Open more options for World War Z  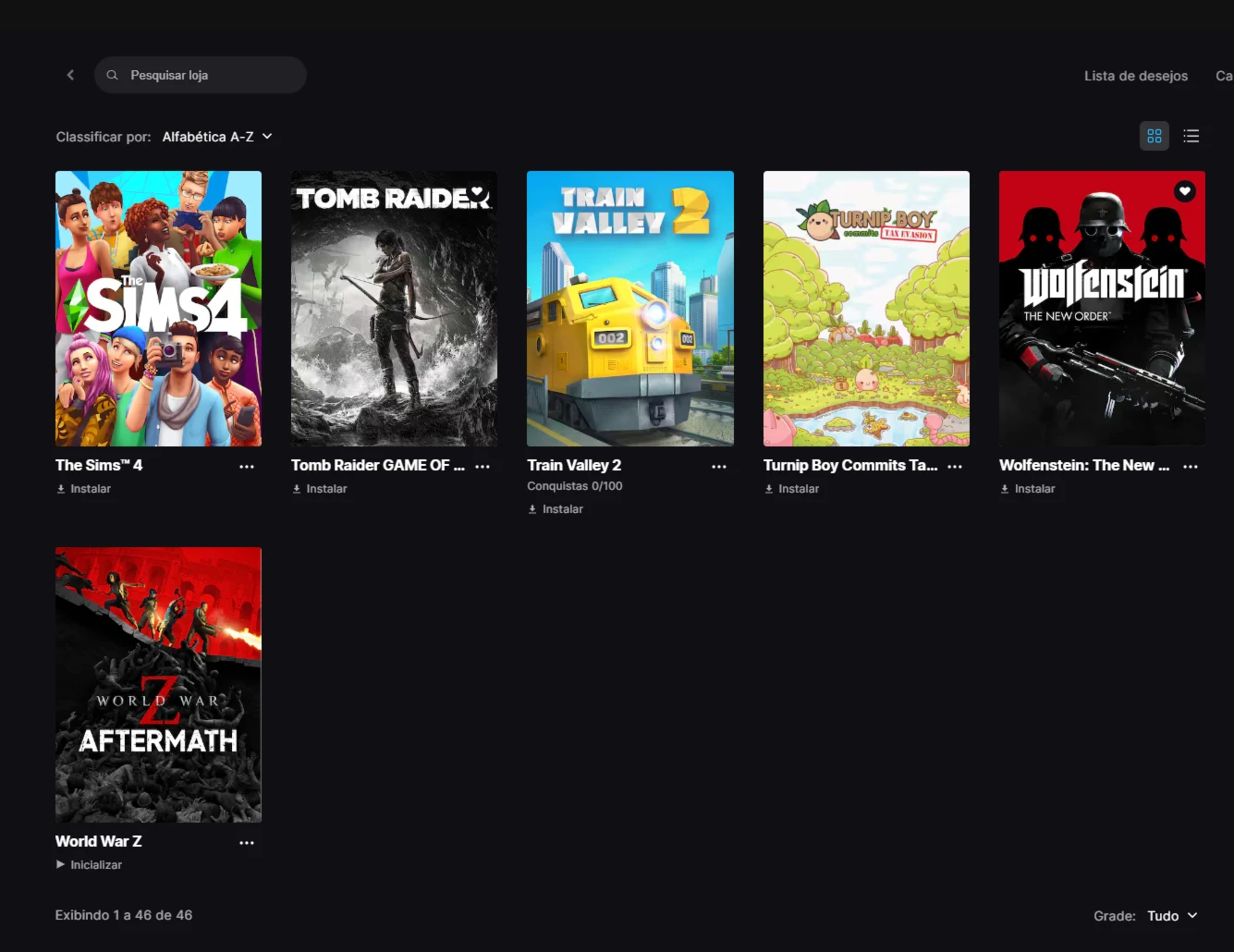point(247,843)
